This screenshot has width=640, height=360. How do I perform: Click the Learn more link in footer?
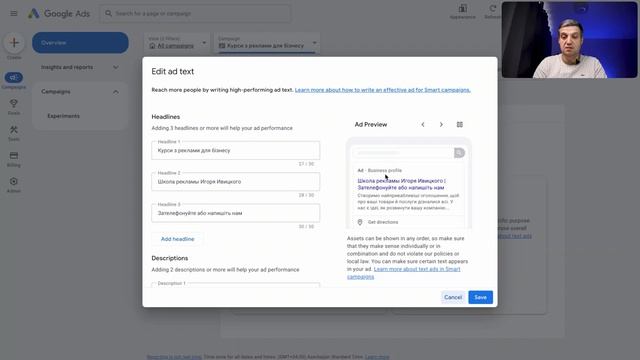click(x=377, y=357)
